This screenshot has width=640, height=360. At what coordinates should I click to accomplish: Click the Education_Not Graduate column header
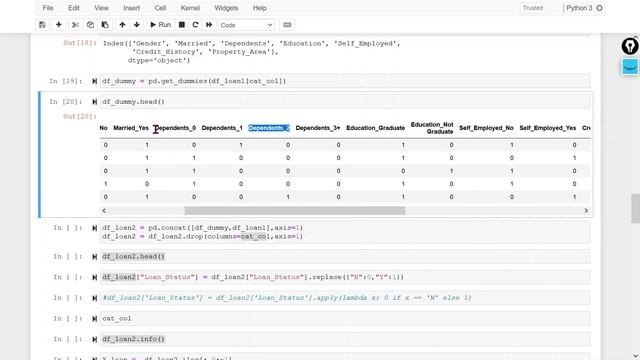[x=432, y=128]
